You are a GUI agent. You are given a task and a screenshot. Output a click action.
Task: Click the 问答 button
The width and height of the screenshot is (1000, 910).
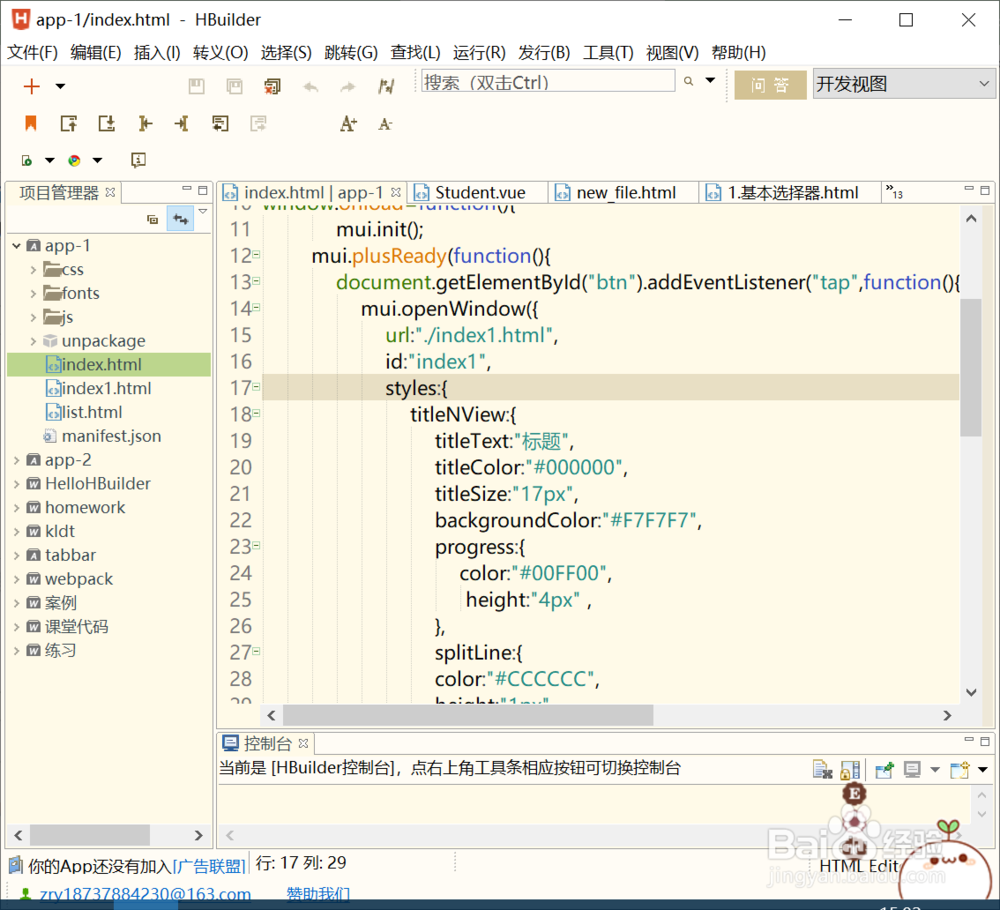770,85
